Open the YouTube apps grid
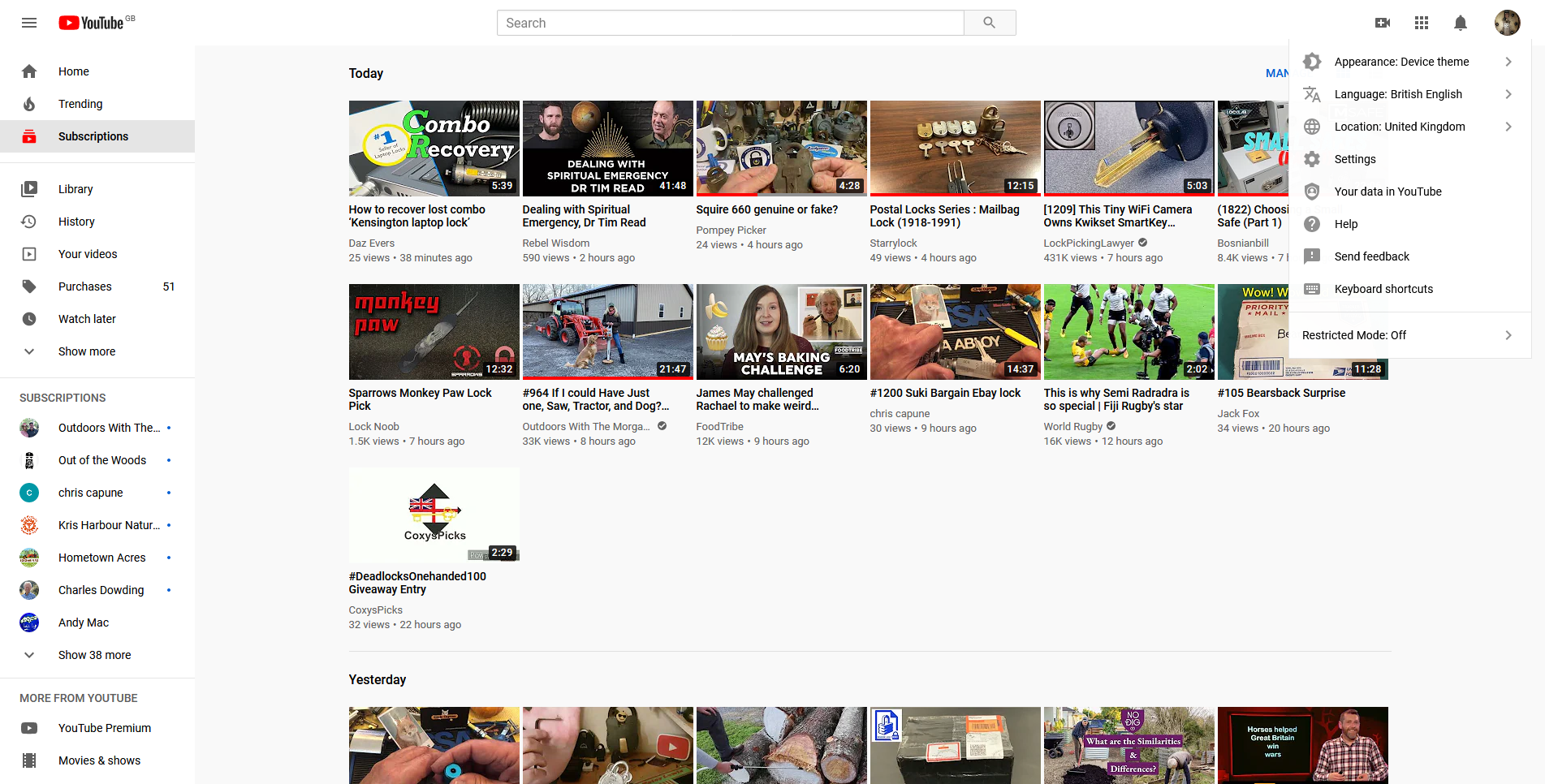 (x=1422, y=23)
